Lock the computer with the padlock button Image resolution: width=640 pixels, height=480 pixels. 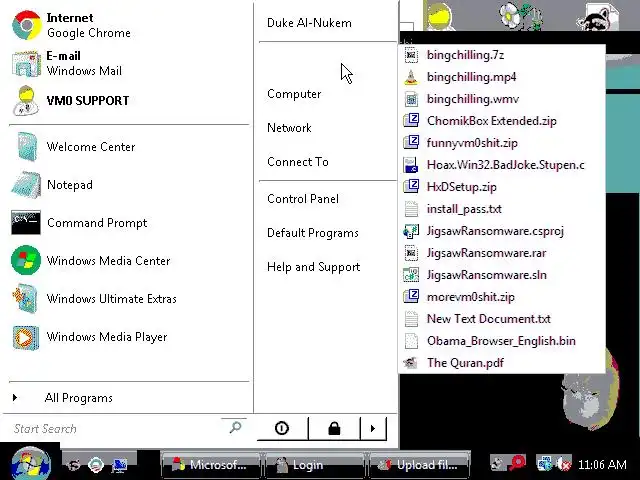334,428
